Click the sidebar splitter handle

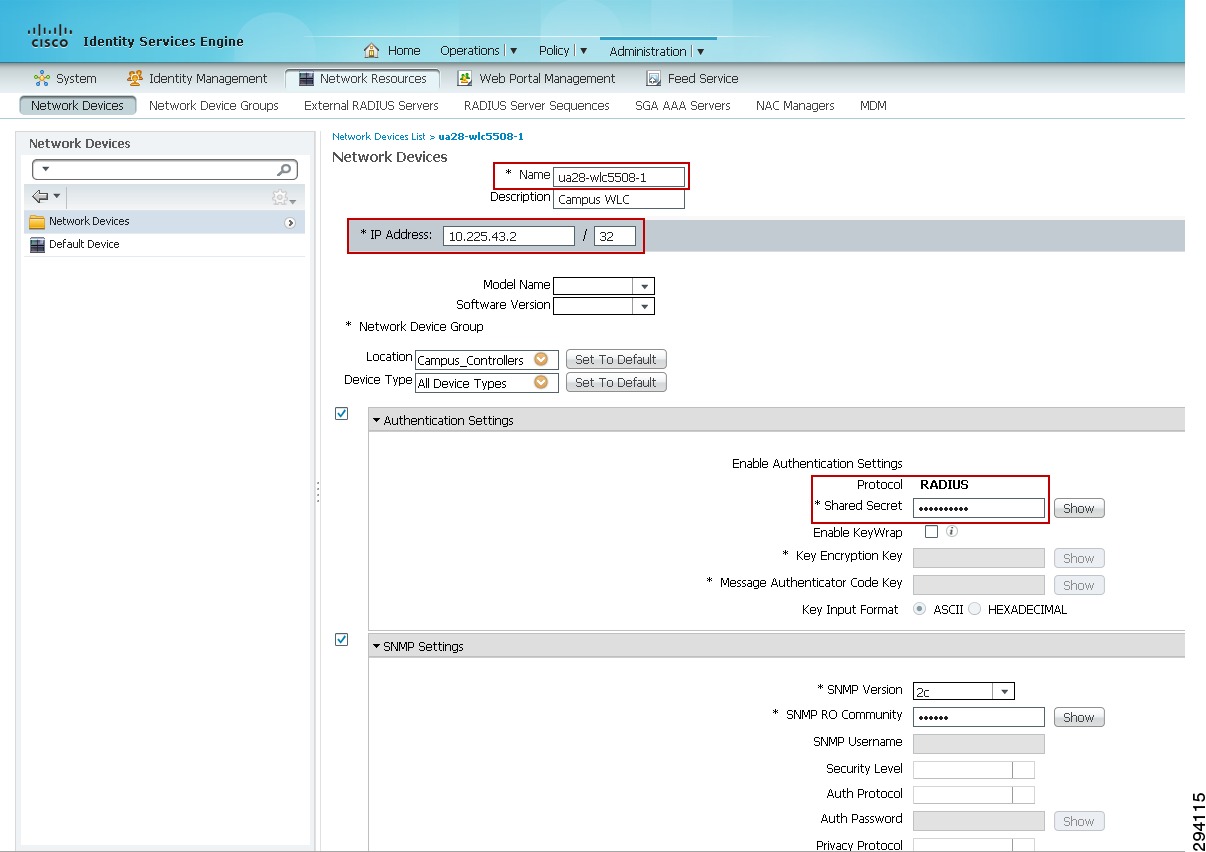pos(317,491)
